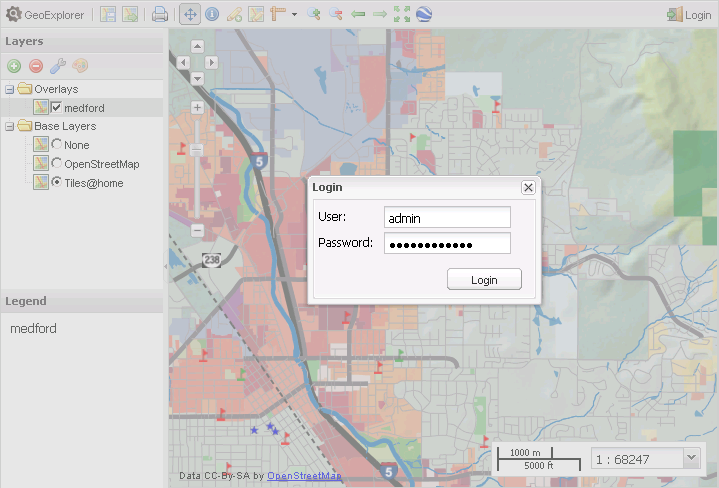Screen dimensions: 719x488
Task: Activate the Get Feature Info tool
Action: [212, 14]
